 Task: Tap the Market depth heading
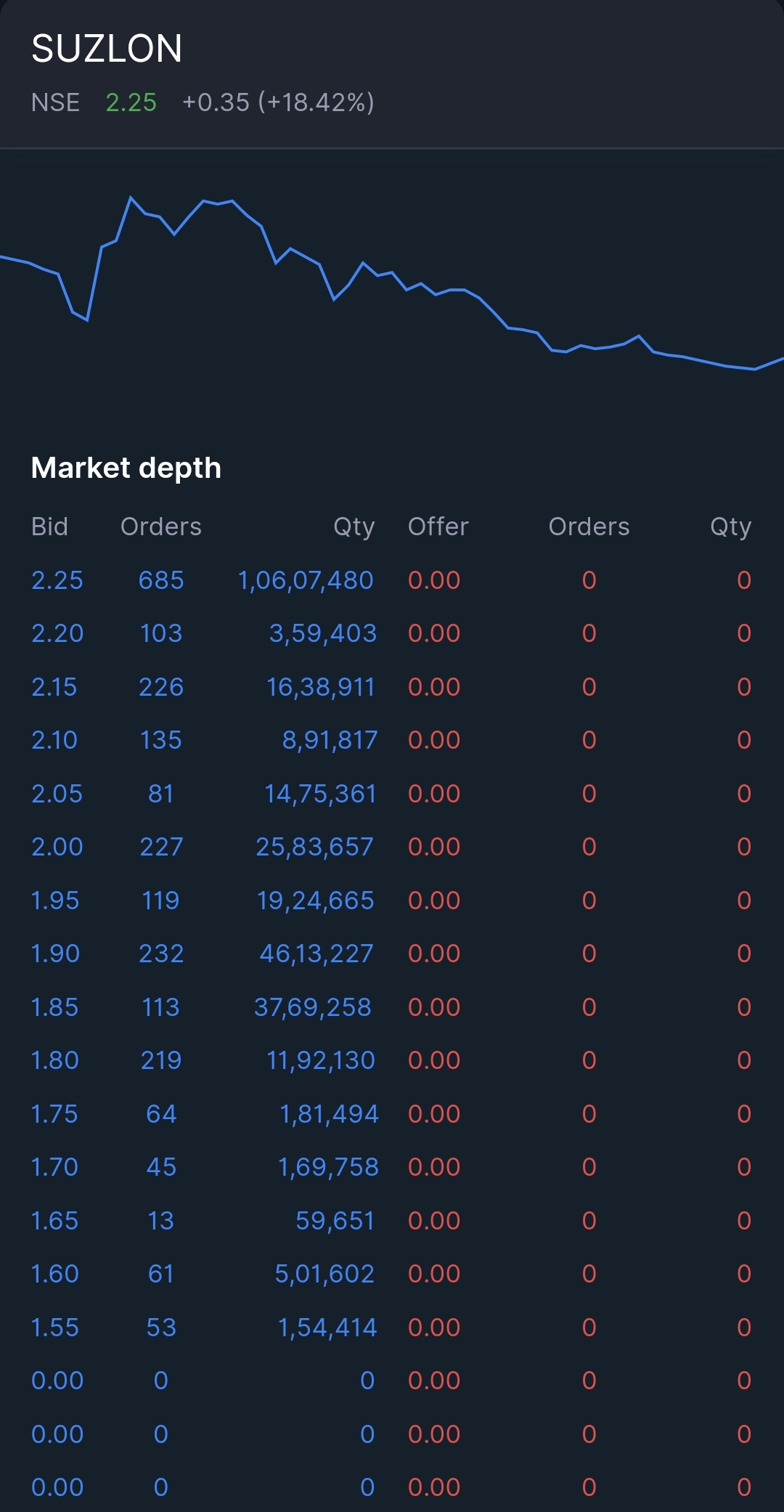(x=126, y=468)
